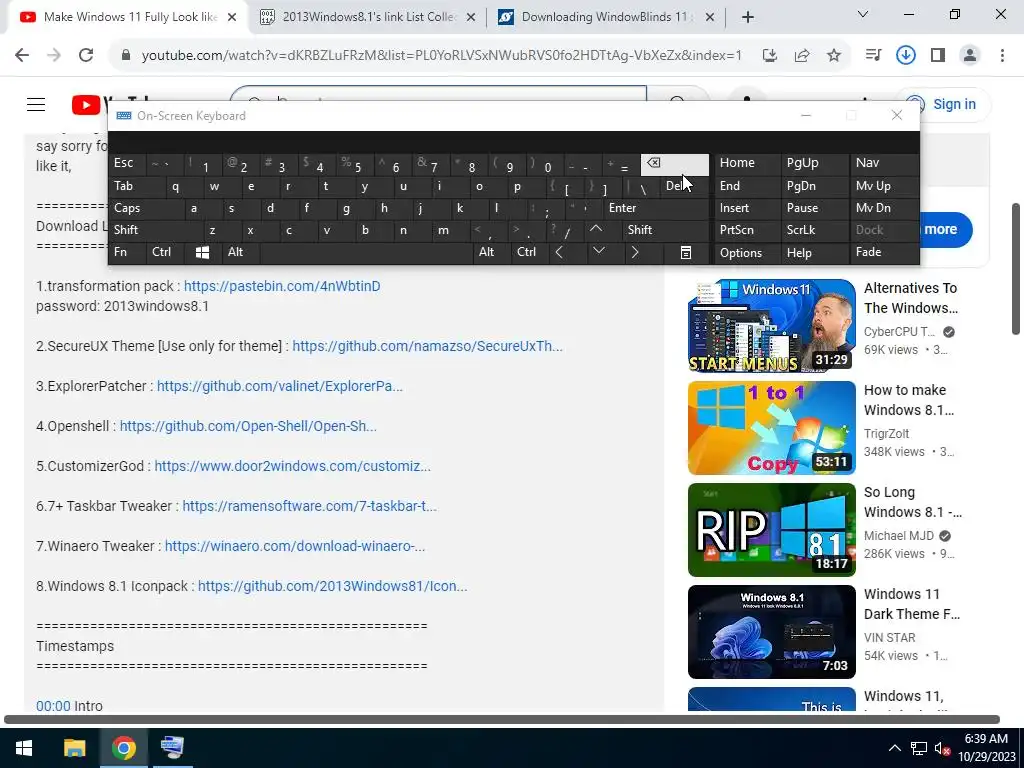
Task: Click the horizontal page scrollbar
Action: (x=502, y=720)
